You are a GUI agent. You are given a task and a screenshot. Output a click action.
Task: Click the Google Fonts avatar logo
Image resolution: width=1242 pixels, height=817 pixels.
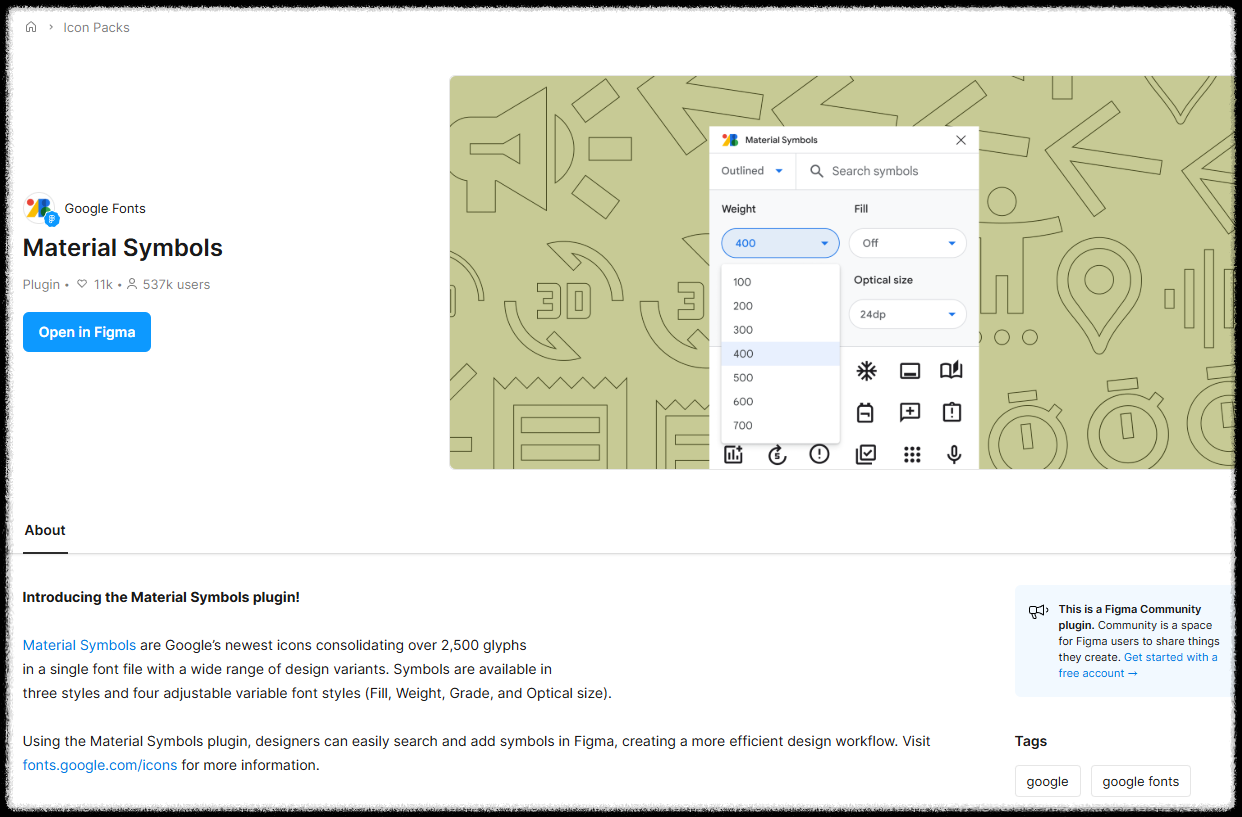[40, 209]
